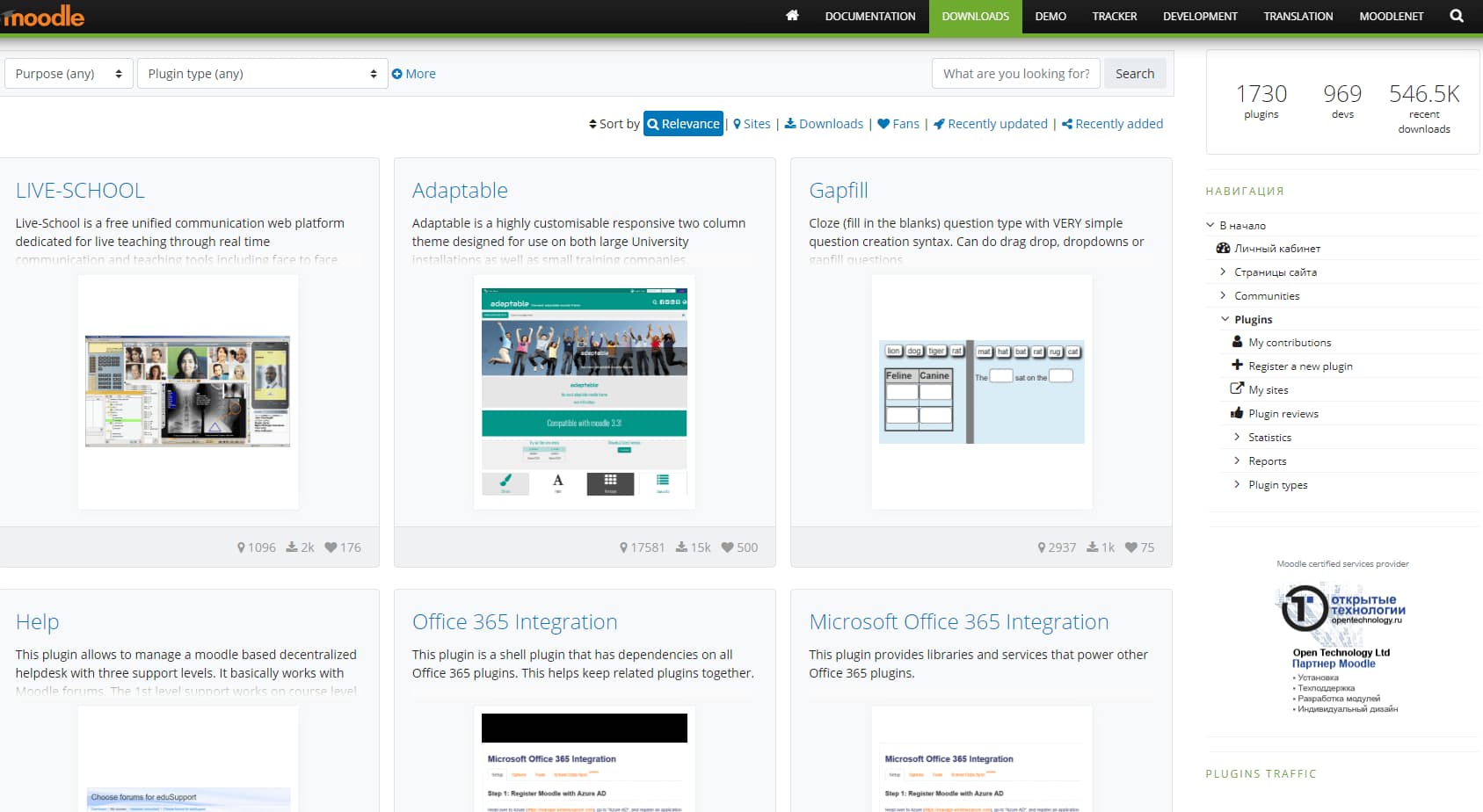Click the user icon beside My contributions
Viewport: 1483px width, 812px height.
1237,342
